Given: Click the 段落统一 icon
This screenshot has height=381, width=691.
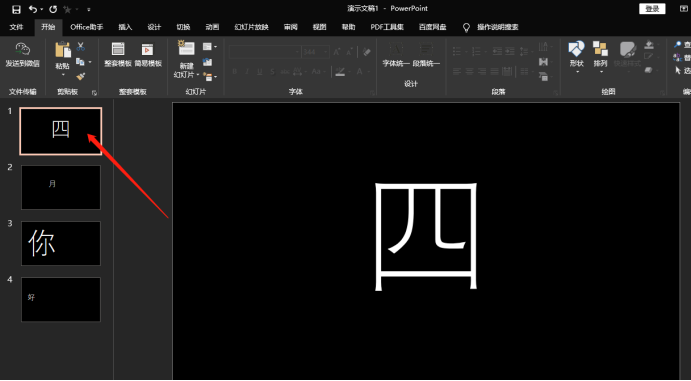Looking at the screenshot, I should tap(426, 49).
